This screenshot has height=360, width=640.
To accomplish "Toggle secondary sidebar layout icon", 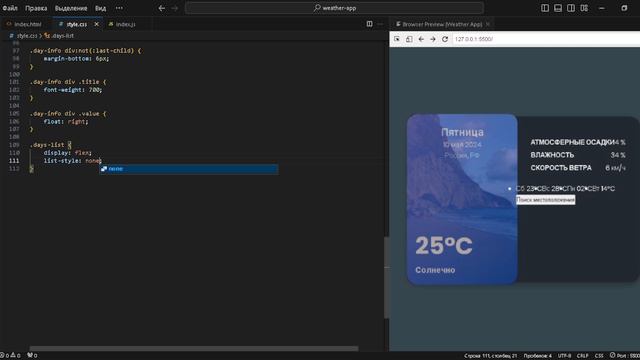I will 571,8.
